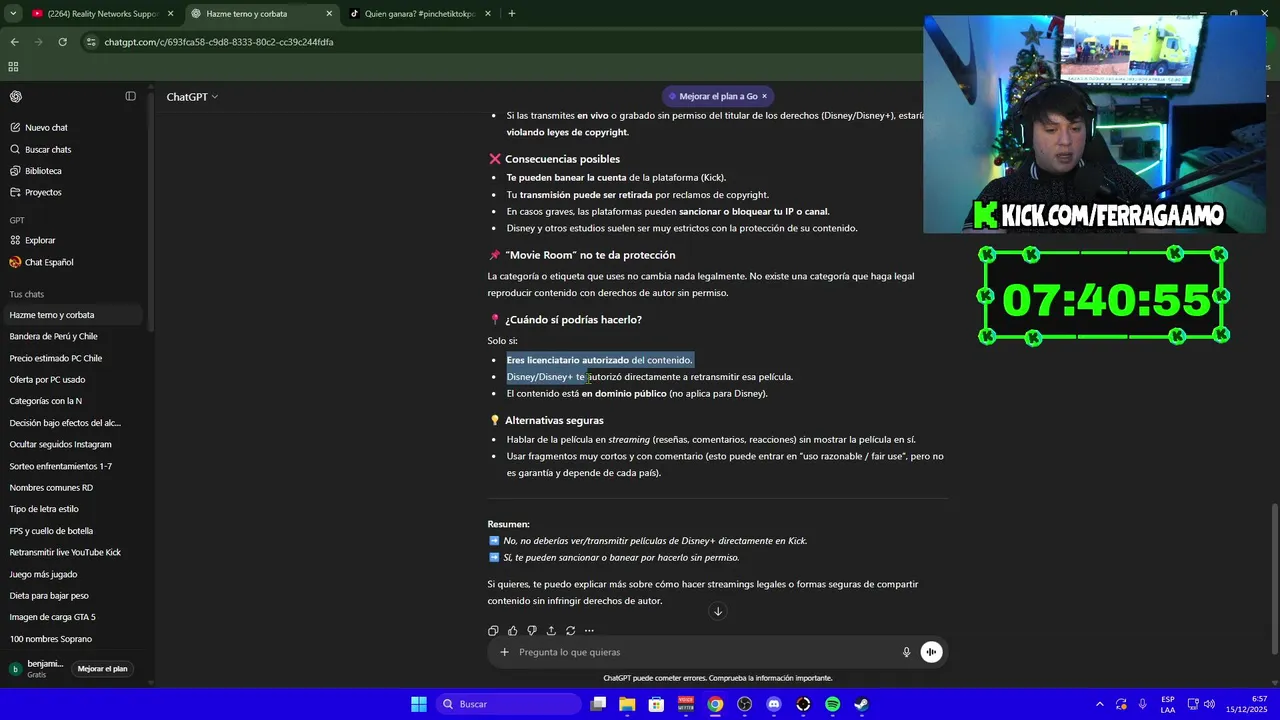Viewport: 1280px width, 720px height.
Task: Open Discord from the taskbar
Action: 773,704
